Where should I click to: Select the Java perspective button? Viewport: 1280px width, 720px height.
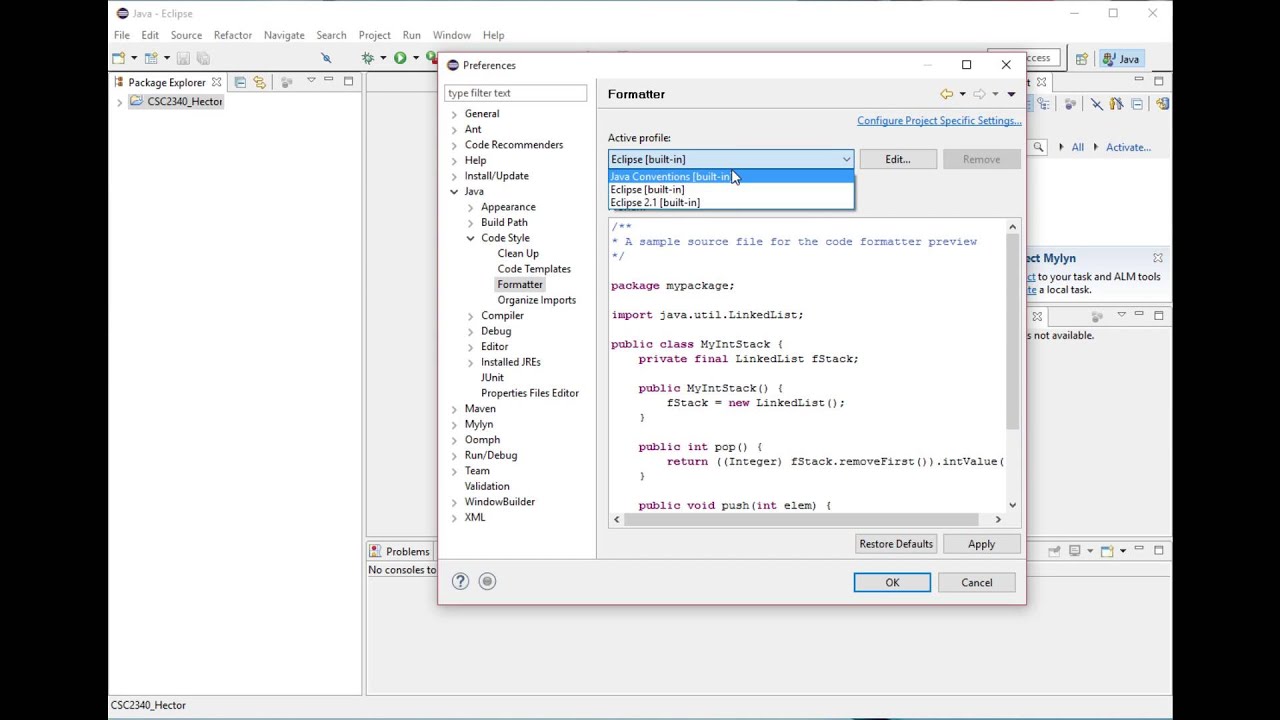(1121, 59)
